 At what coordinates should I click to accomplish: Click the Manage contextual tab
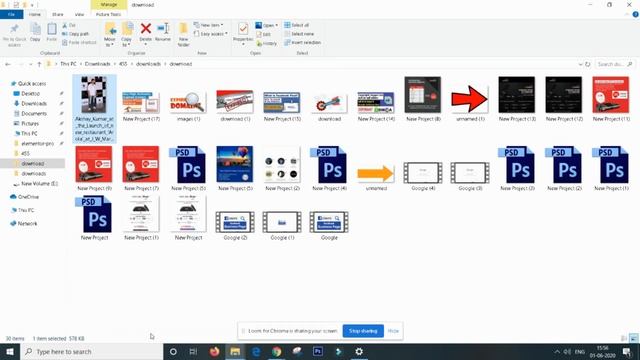pyautogui.click(x=109, y=4)
